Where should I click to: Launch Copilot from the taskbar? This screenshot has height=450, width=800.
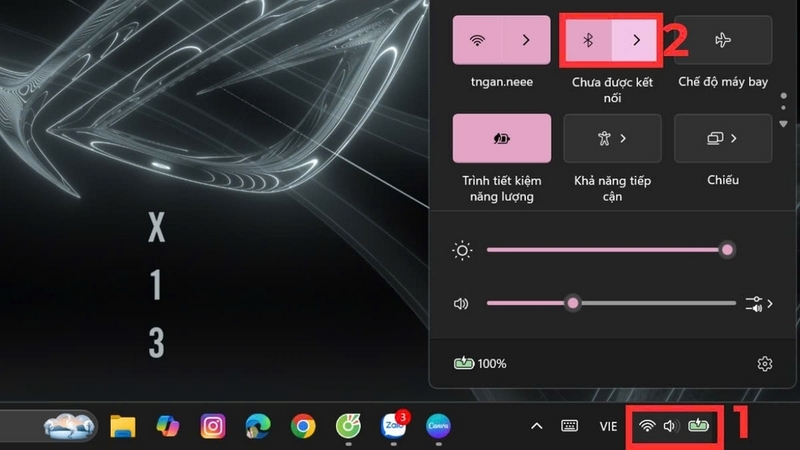coord(168,426)
